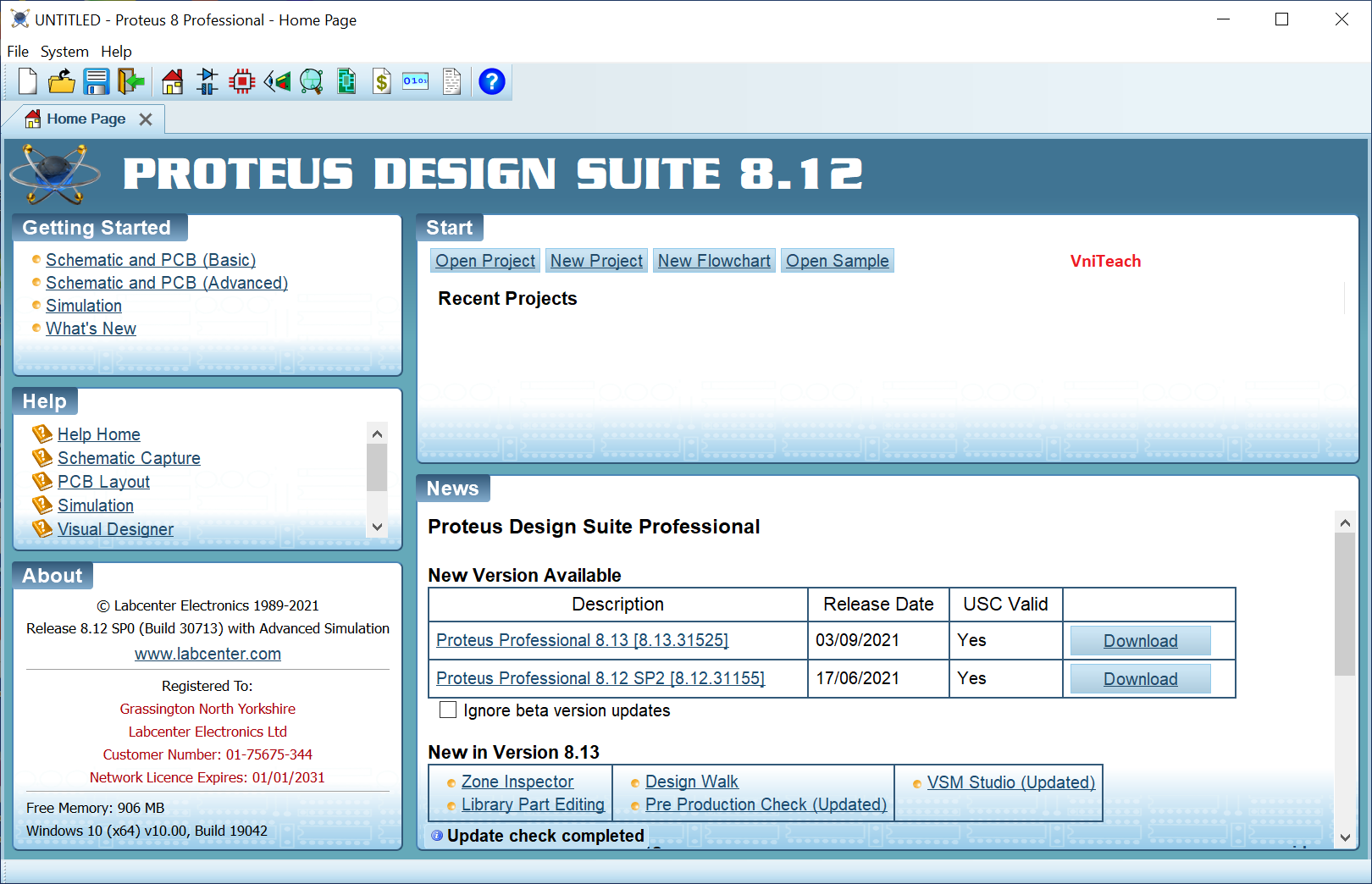Click Help panel scroll up arrow
The image size is (1372, 884).
377,434
